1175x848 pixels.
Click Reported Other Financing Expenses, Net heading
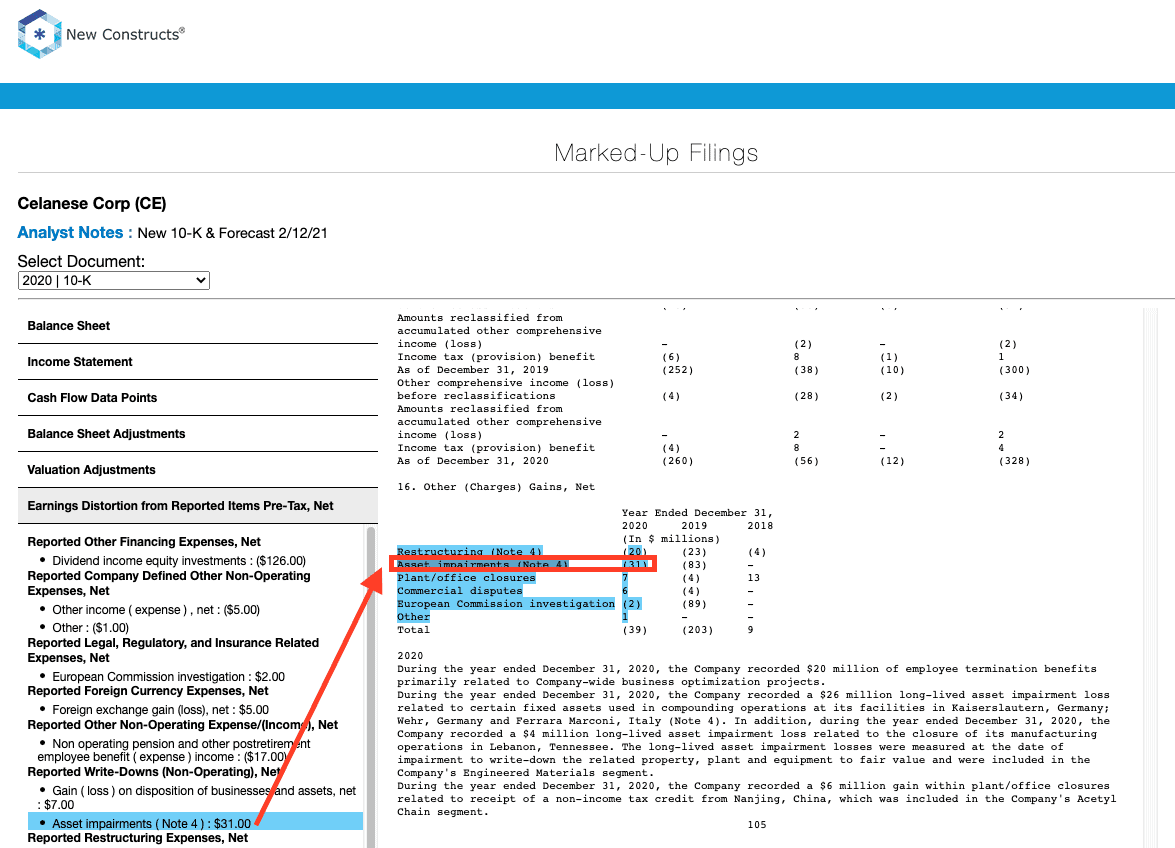click(144, 542)
